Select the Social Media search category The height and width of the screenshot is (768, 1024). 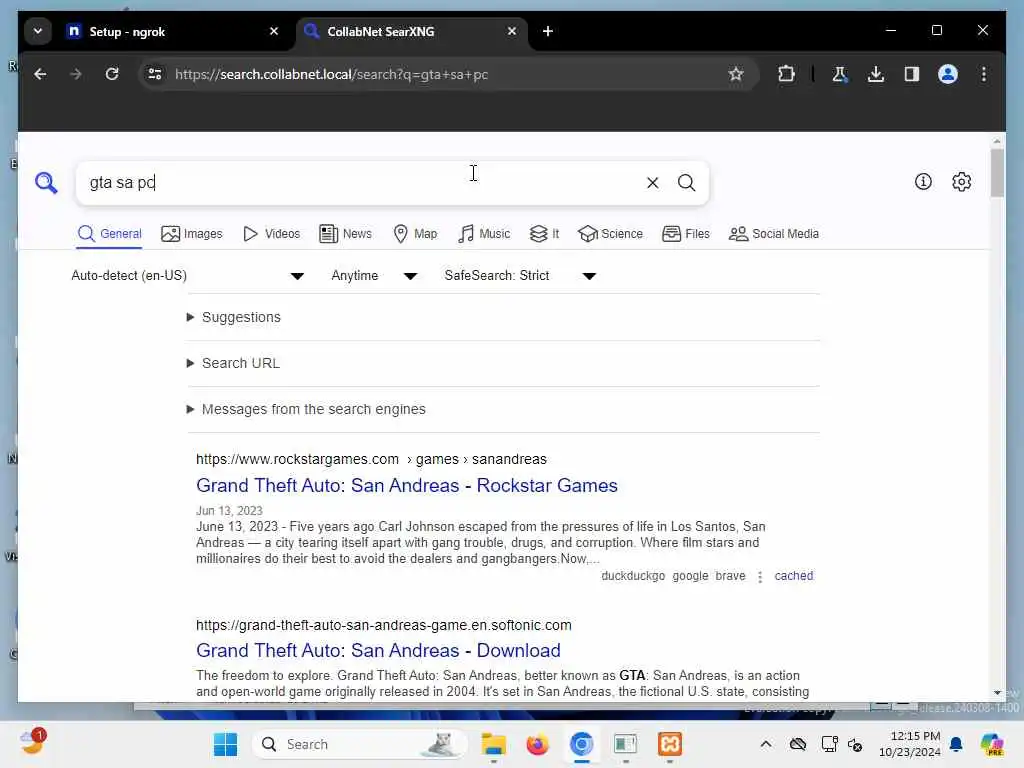(x=773, y=234)
